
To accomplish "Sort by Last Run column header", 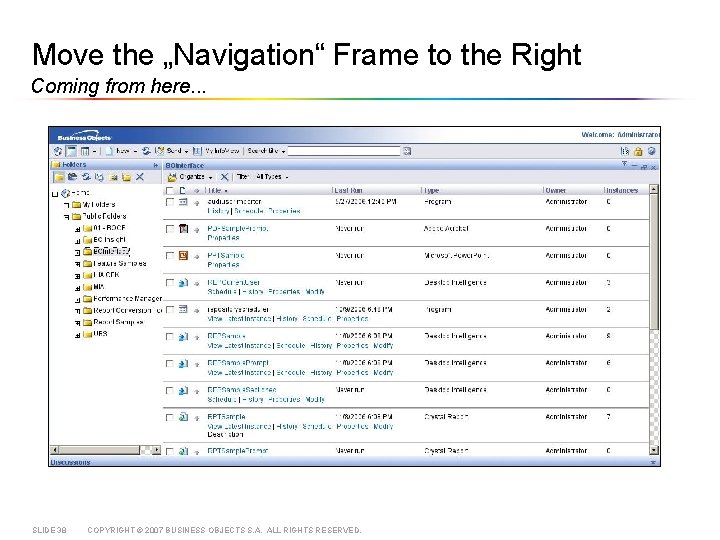I will click(x=349, y=191).
